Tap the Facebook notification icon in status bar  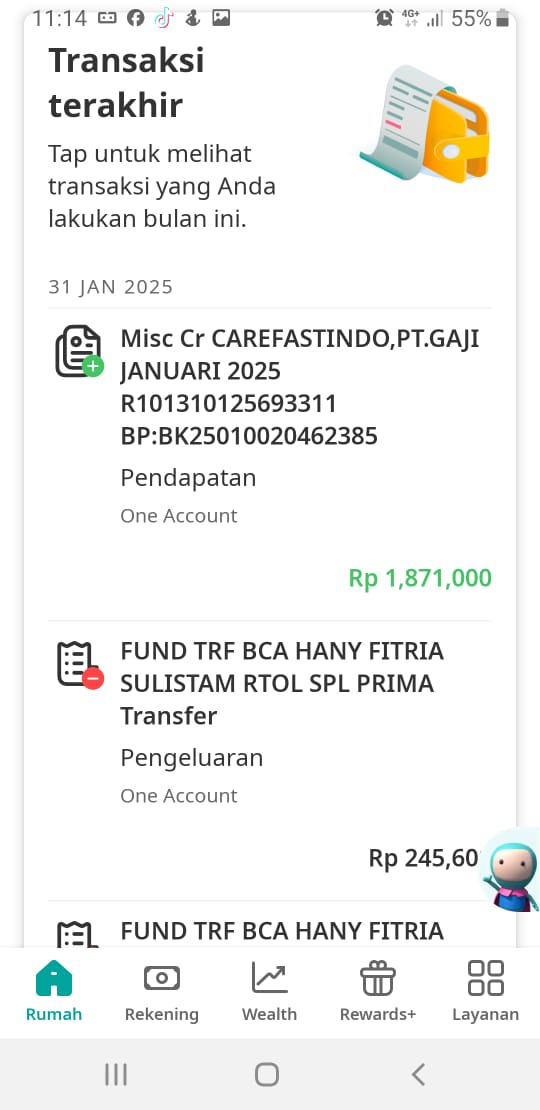(x=136, y=18)
